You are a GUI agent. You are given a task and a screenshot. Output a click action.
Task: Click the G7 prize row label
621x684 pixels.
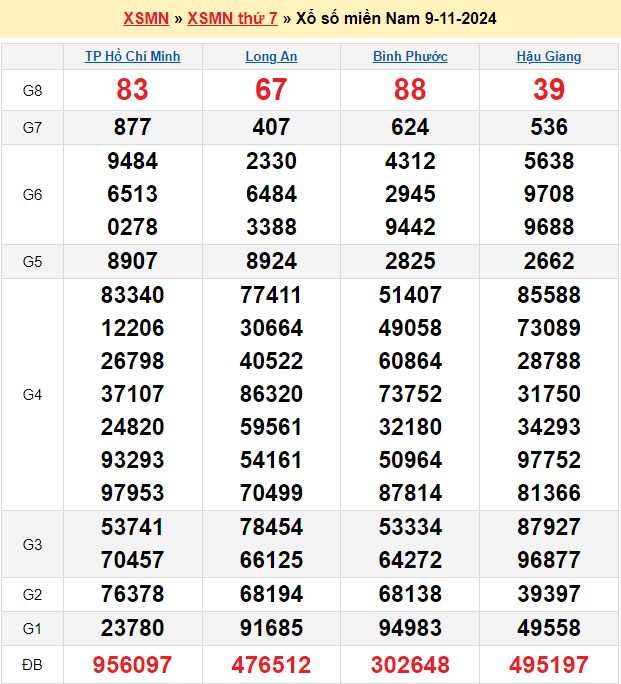pos(32,128)
